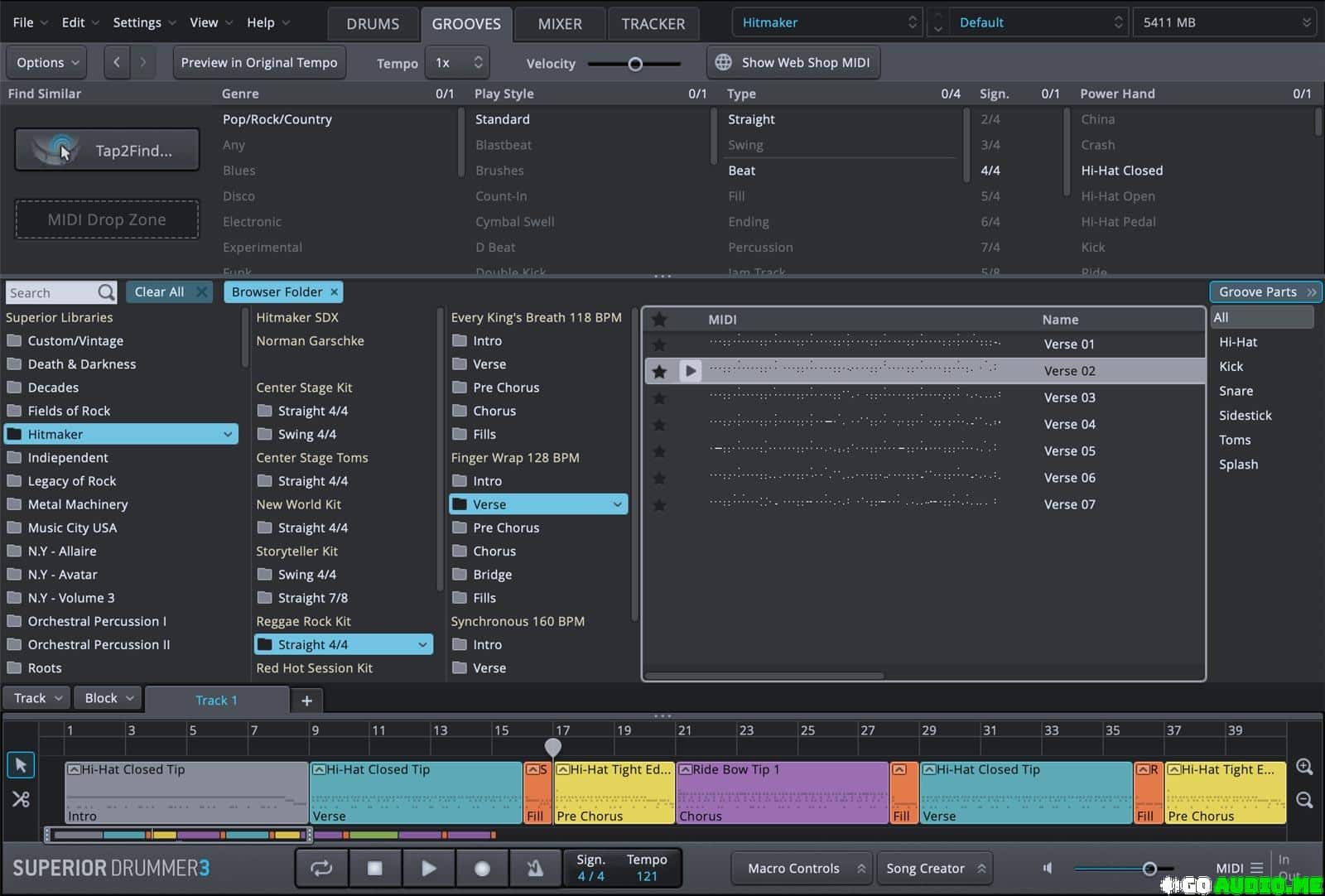
Task: Expand the Song Creator panel
Action: (x=934, y=868)
